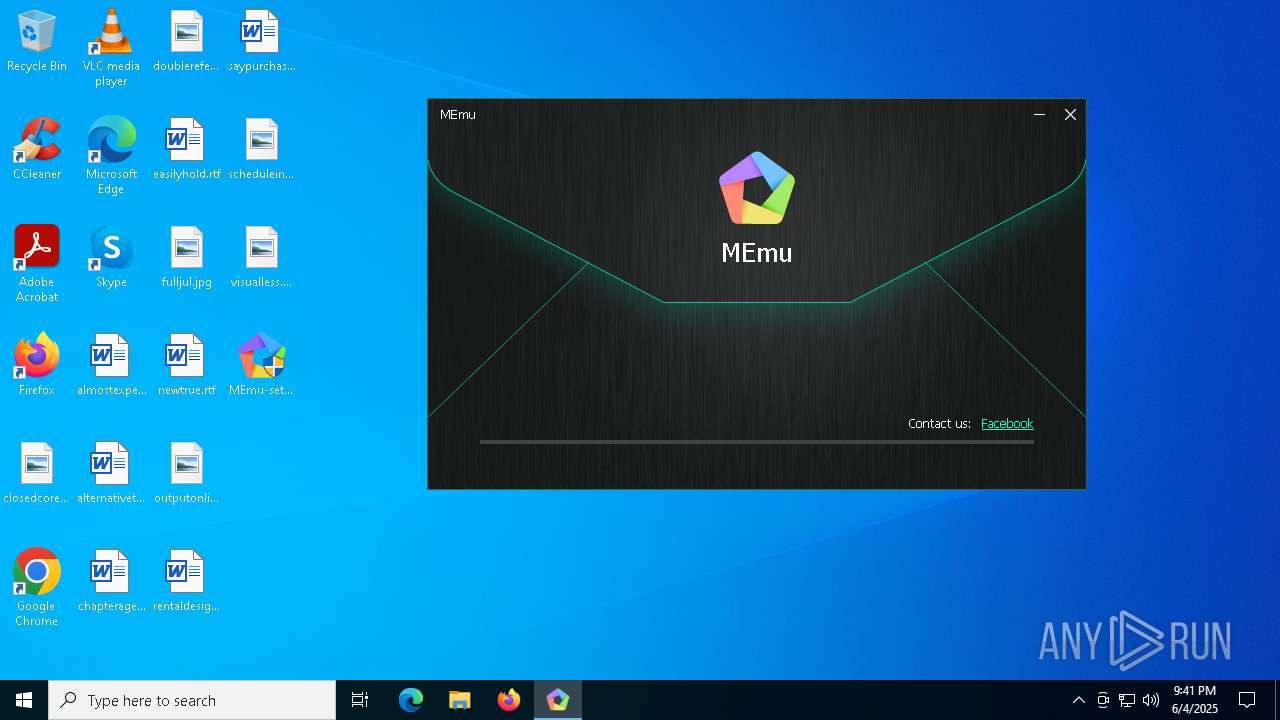Select the newtrue.rtf document
1280x720 pixels.
[x=186, y=366]
